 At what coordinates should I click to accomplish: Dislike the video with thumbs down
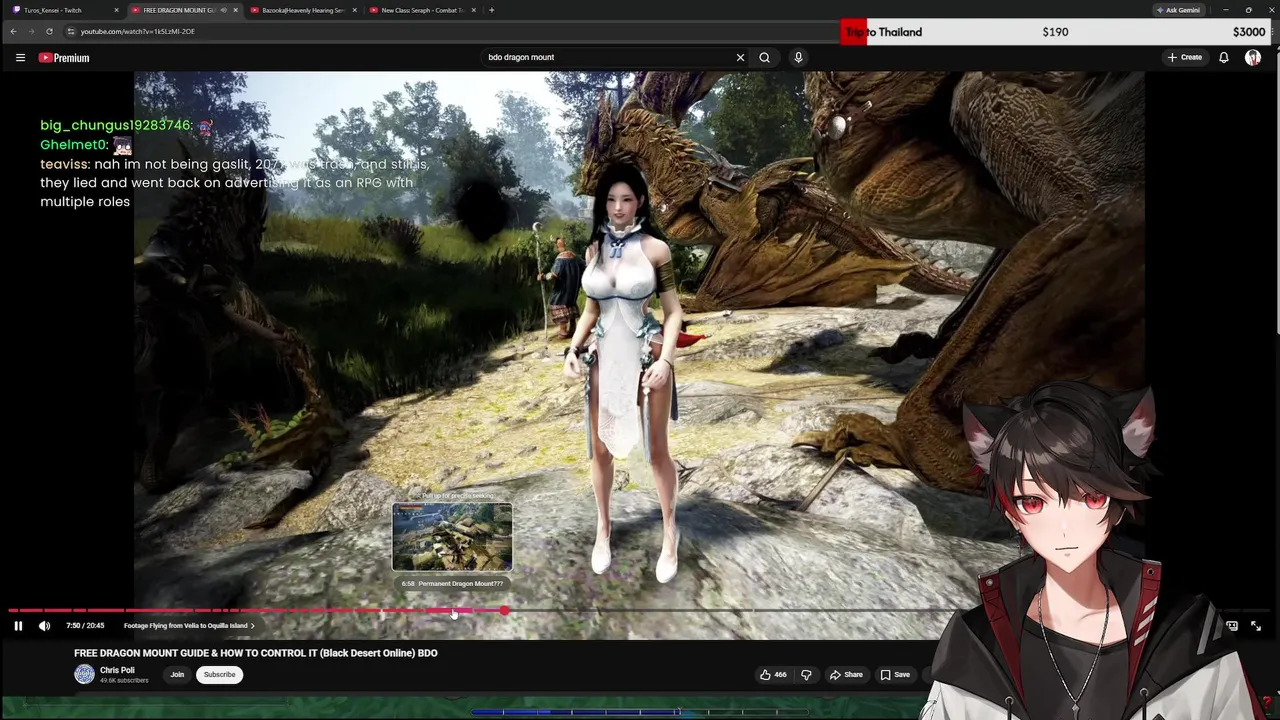click(806, 675)
